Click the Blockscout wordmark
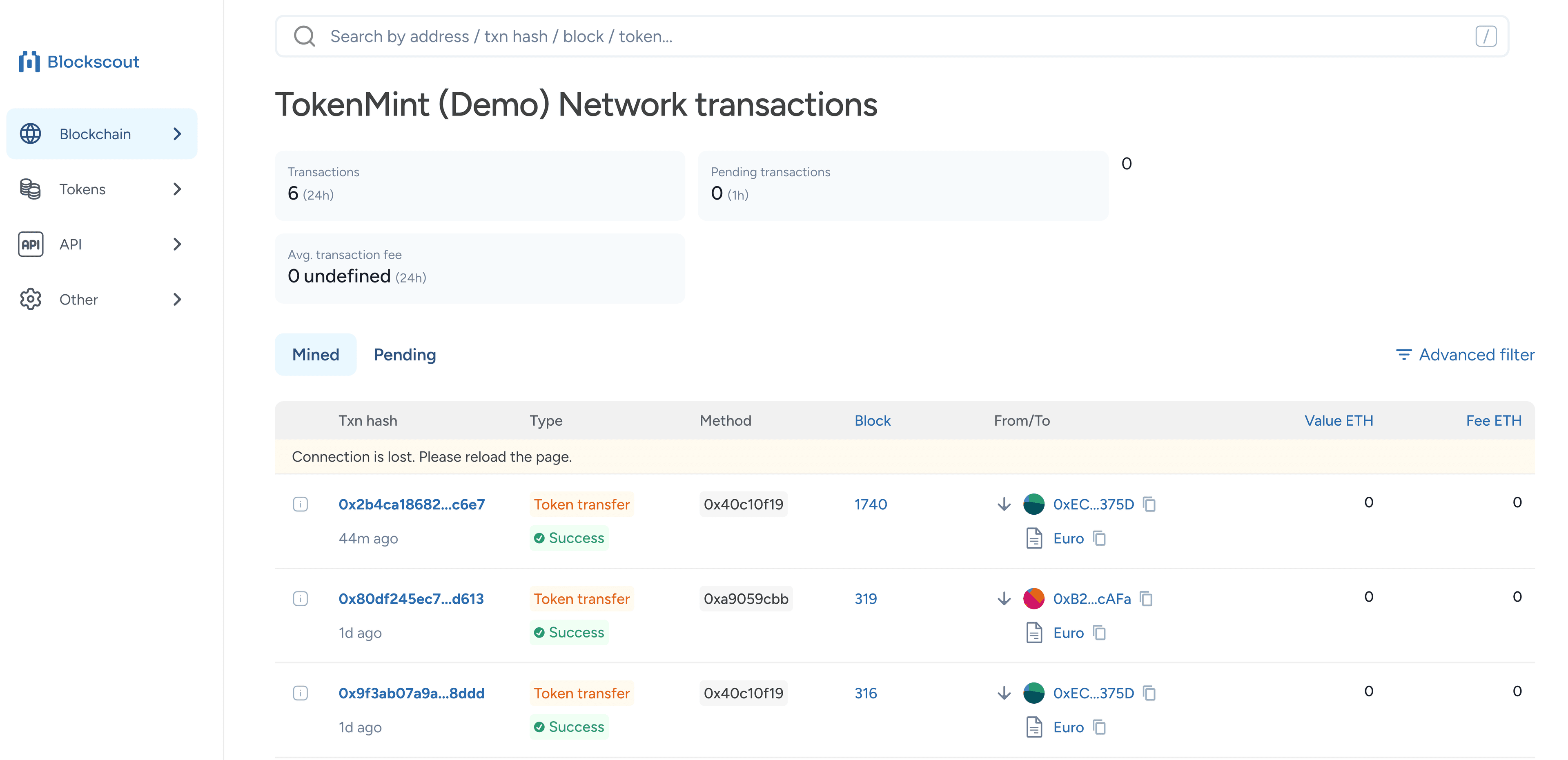The image size is (1568, 760). (x=93, y=62)
